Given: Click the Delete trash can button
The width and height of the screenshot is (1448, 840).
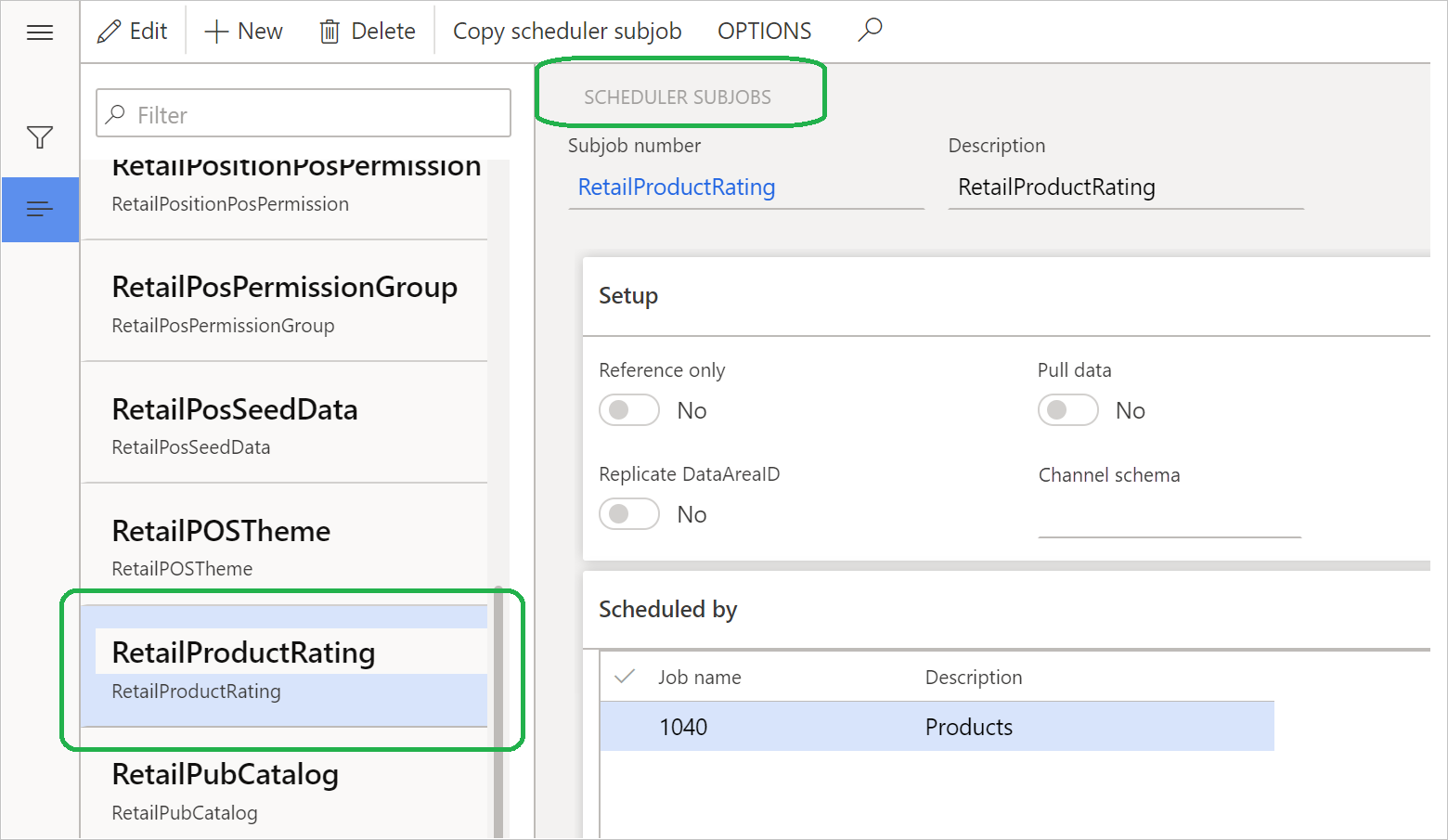Looking at the screenshot, I should [x=368, y=32].
